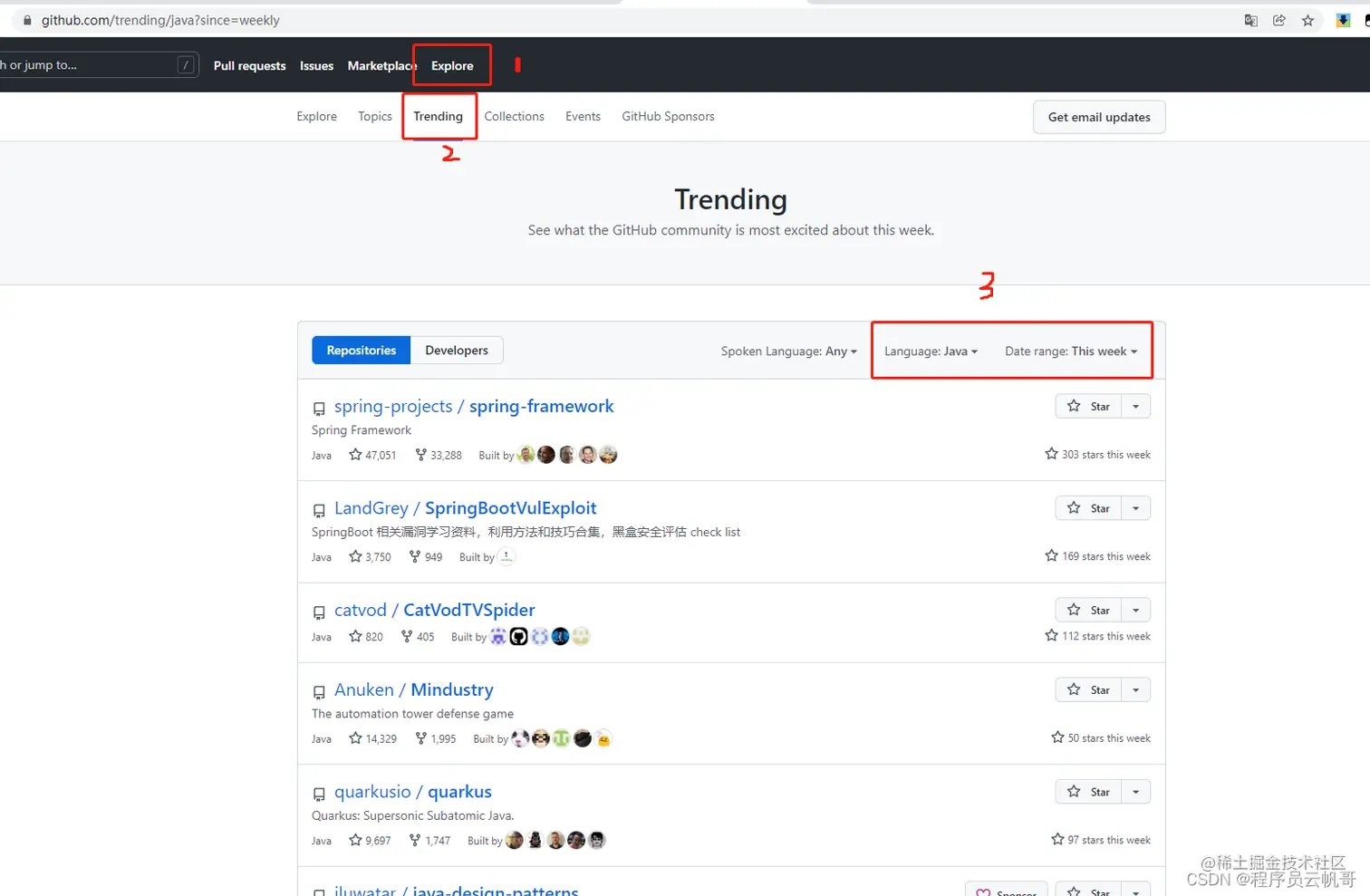Click the repo icon beside Anuken / Mindustry
Image resolution: width=1370 pixels, height=896 pixels.
[319, 692]
